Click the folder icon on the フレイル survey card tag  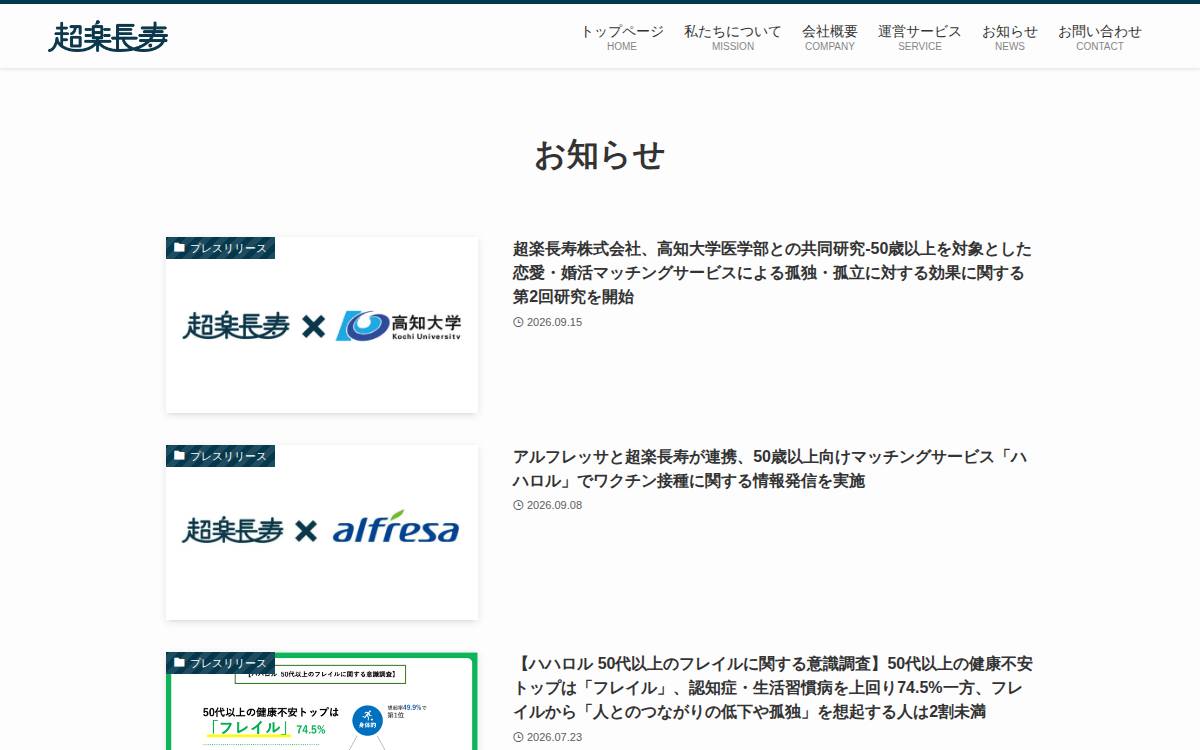pyautogui.click(x=179, y=663)
